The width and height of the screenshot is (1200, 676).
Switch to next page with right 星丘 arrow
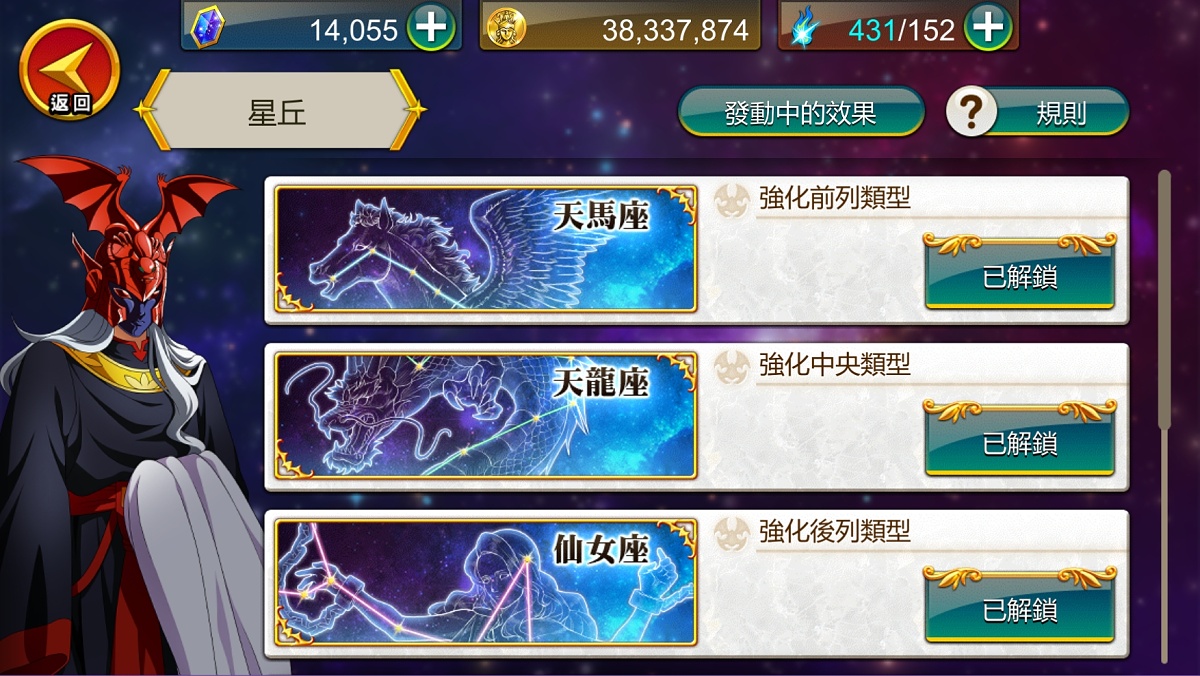[408, 110]
